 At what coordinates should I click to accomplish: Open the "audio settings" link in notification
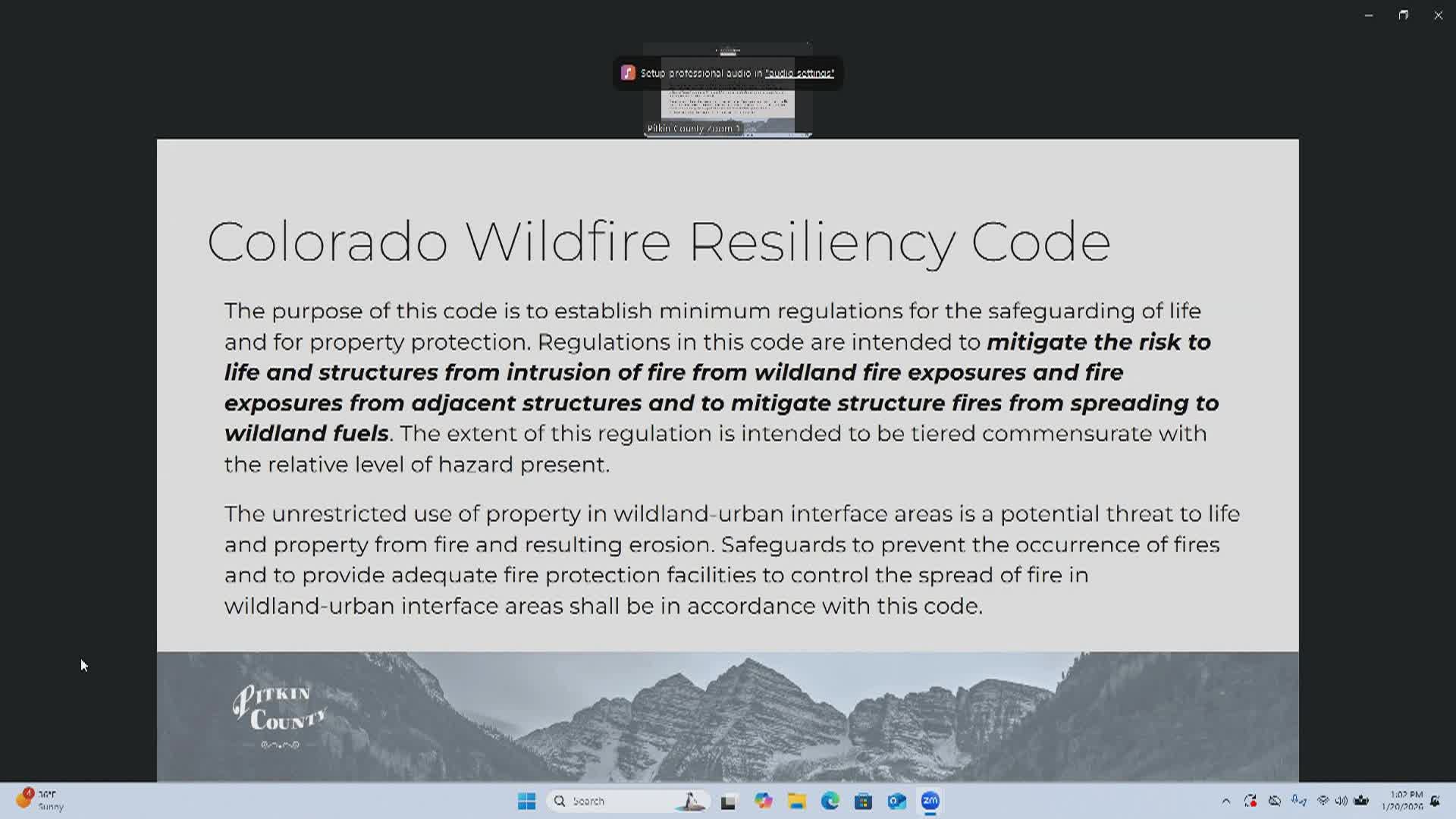coord(799,74)
